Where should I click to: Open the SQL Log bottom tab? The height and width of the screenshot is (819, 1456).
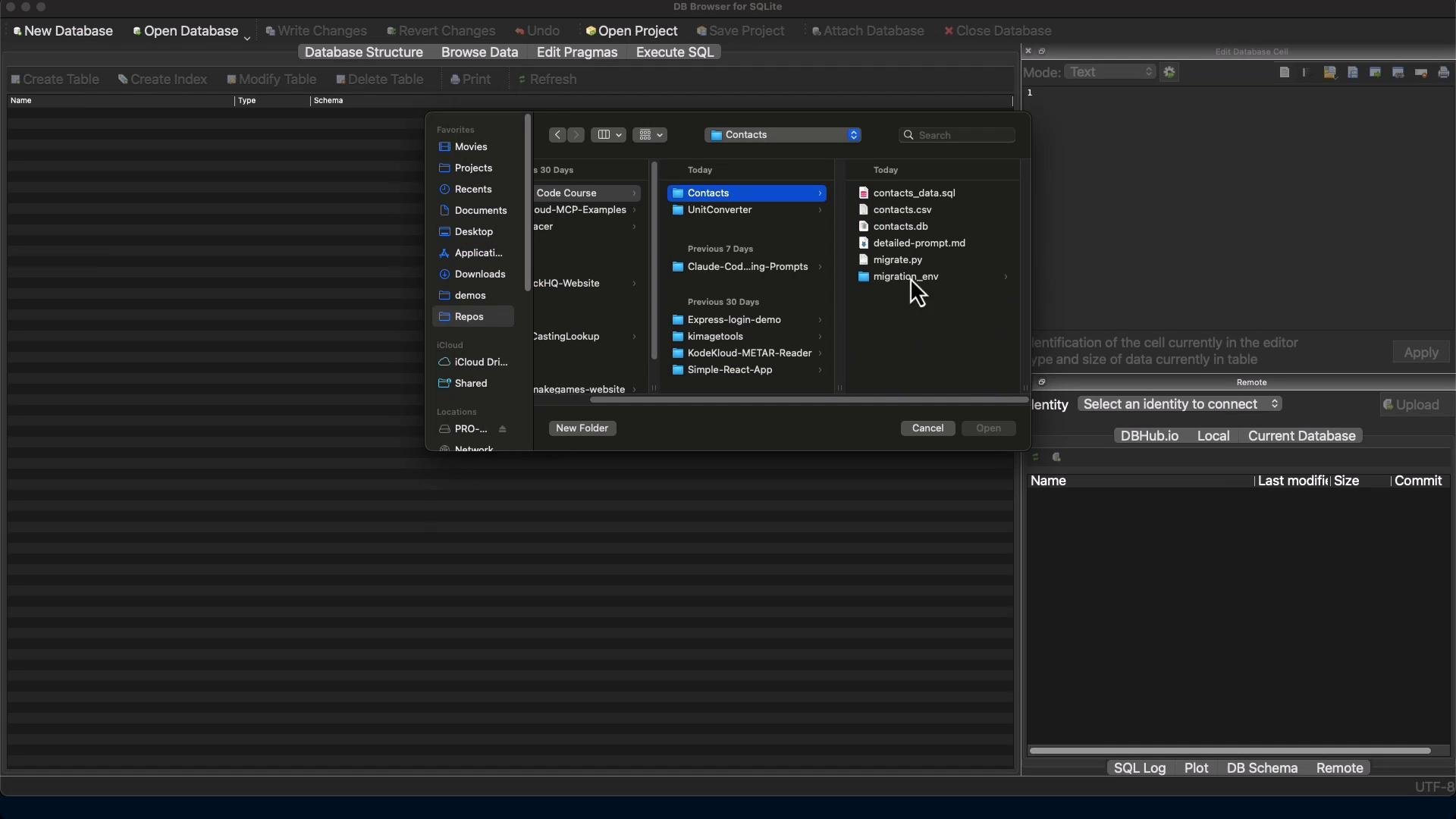(x=1140, y=768)
